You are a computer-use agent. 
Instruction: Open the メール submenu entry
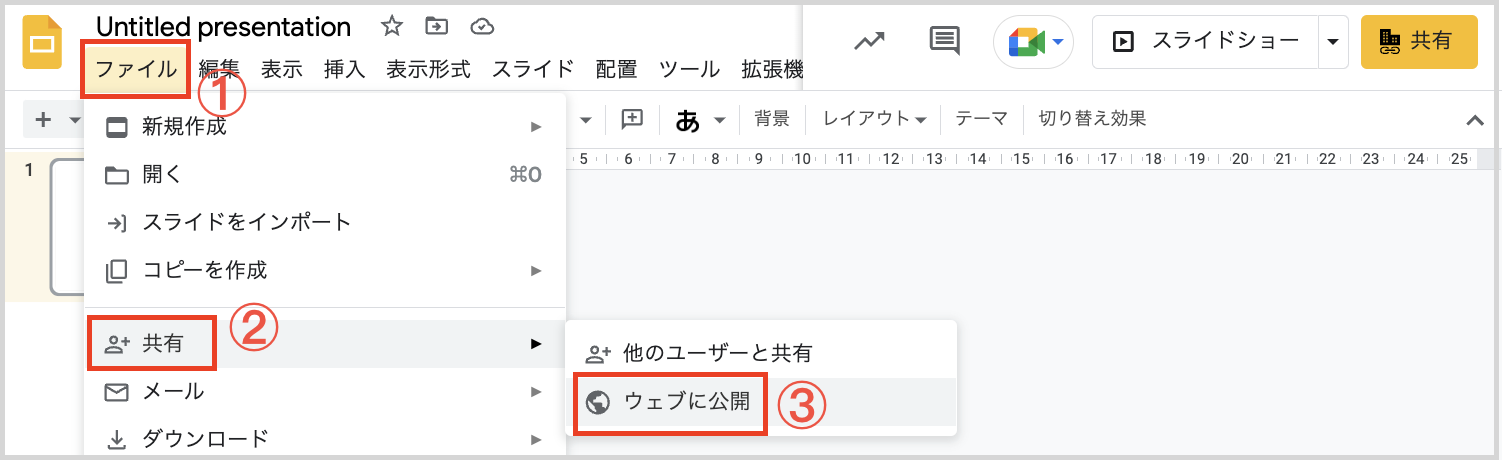click(x=325, y=392)
